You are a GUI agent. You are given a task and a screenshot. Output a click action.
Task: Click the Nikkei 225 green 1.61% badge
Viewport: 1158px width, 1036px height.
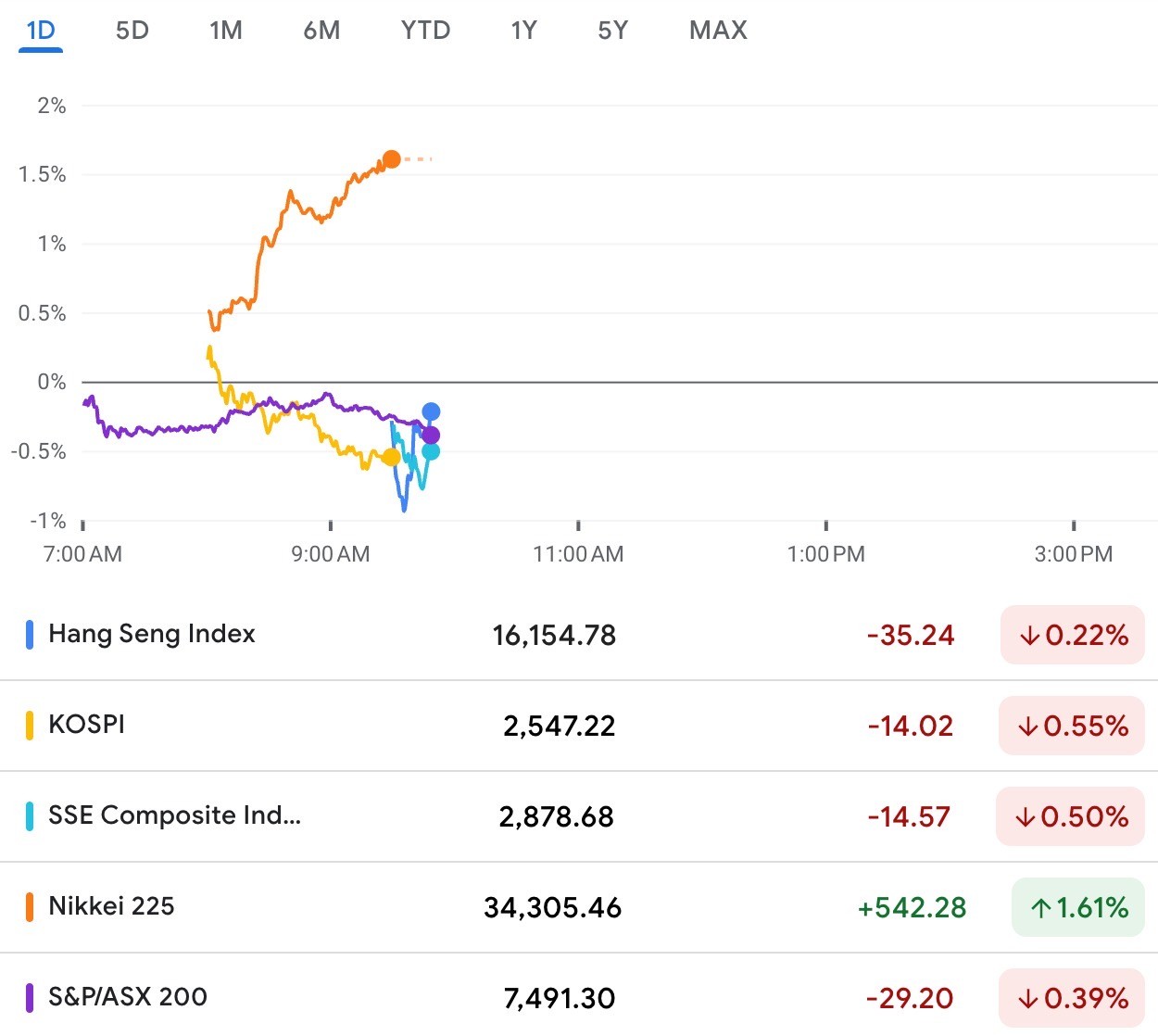coord(1078,907)
